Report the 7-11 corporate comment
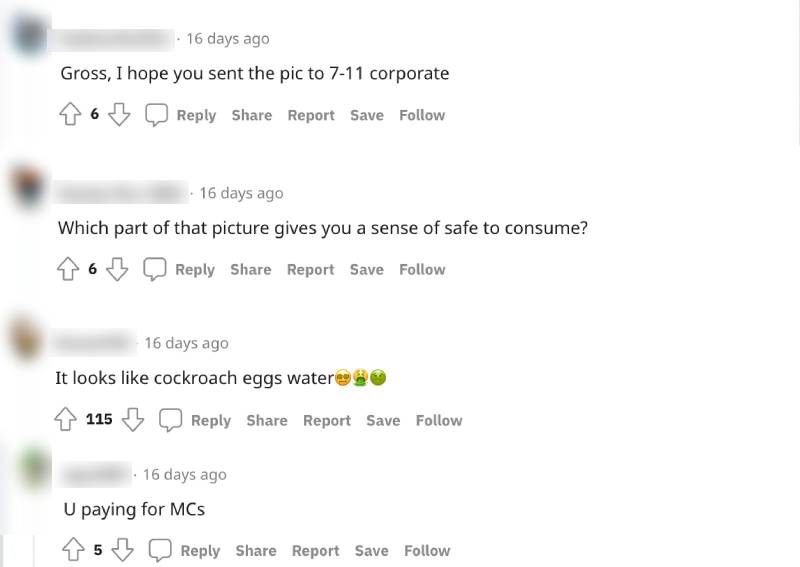 click(311, 115)
